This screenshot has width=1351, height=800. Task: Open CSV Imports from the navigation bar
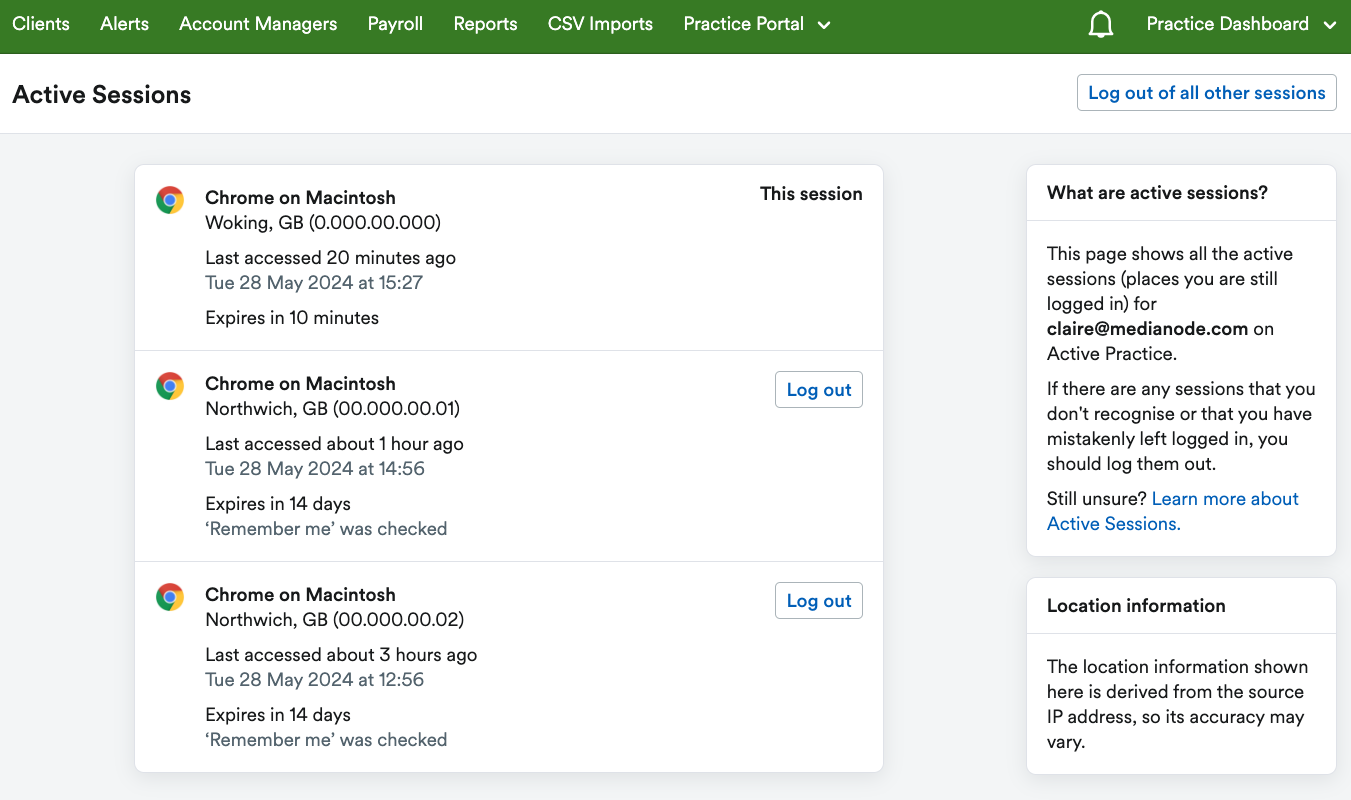coord(600,23)
